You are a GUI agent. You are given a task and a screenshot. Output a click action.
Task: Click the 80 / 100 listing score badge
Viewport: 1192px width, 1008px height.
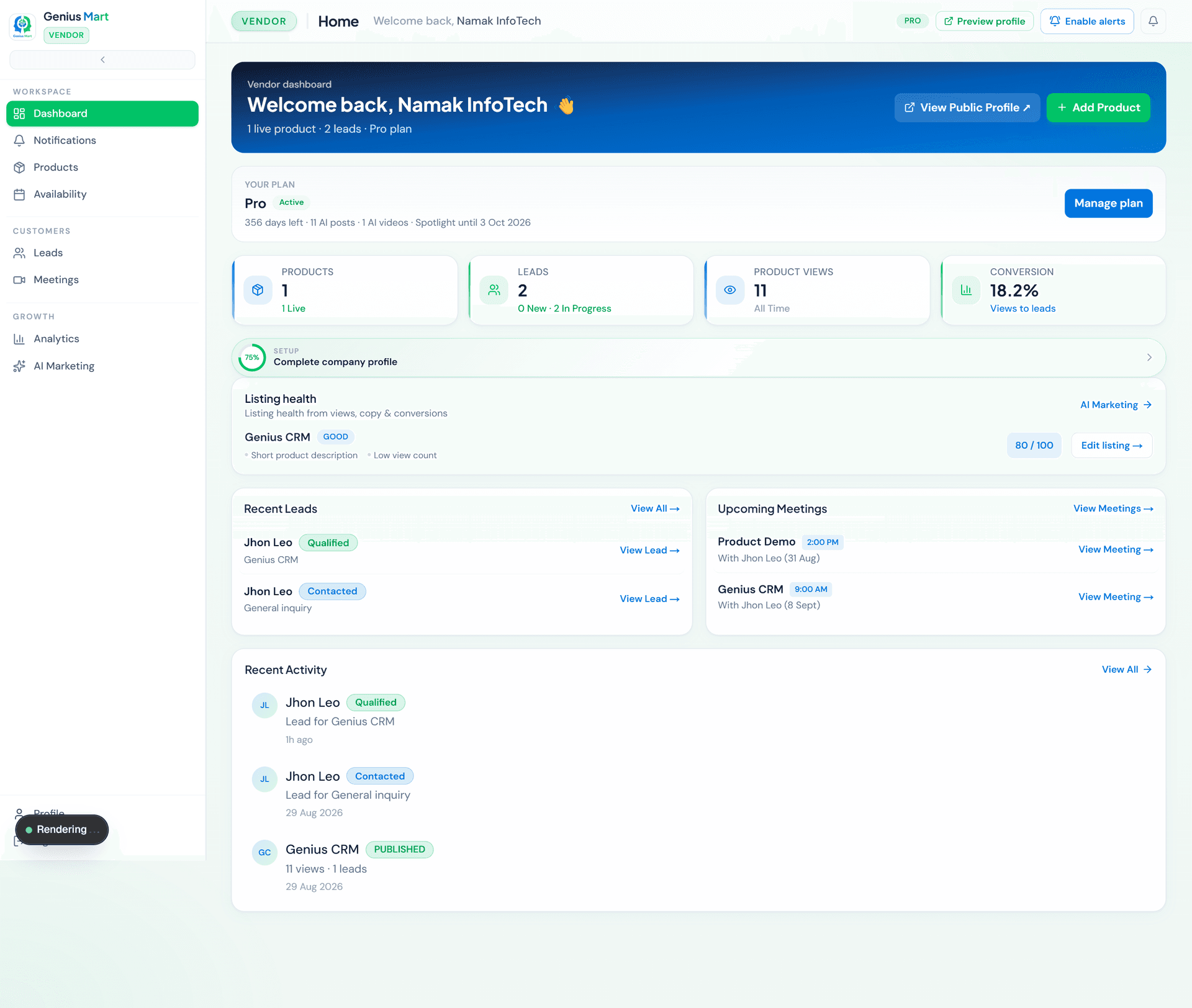(x=1034, y=446)
